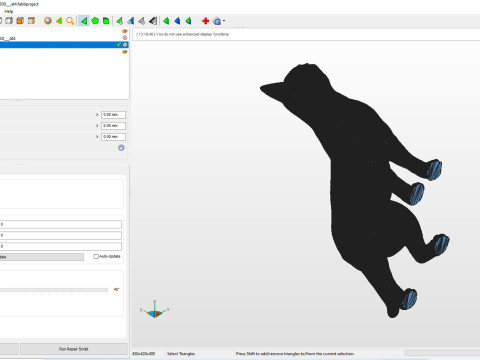480x360 pixels.
Task: Click the second 0.00 mm value field
Action: point(113,126)
